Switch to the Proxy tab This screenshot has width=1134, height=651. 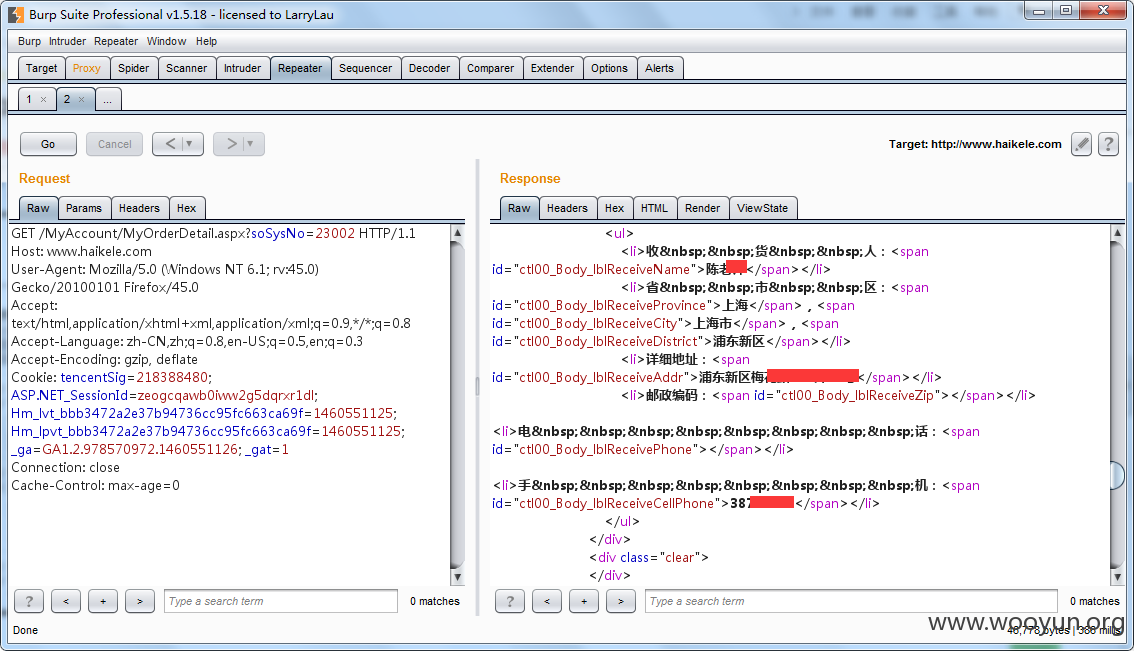point(87,68)
